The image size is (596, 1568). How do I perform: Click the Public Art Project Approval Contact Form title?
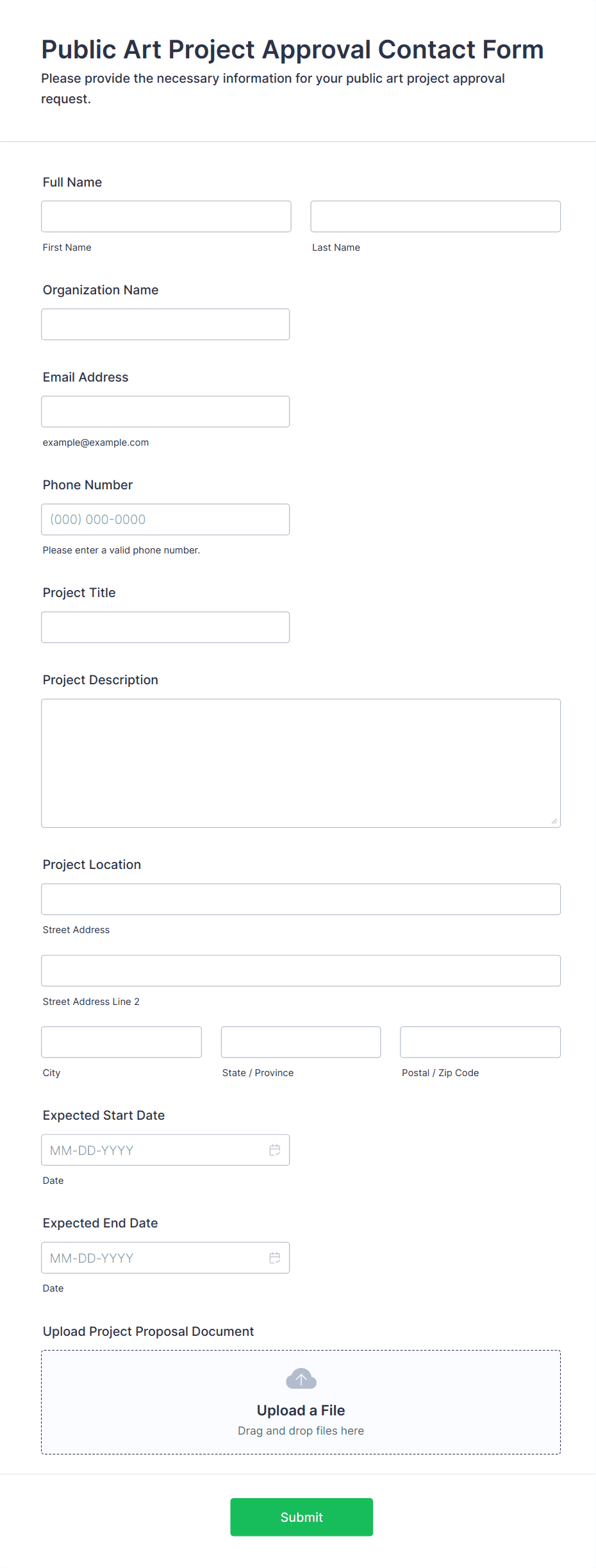292,49
